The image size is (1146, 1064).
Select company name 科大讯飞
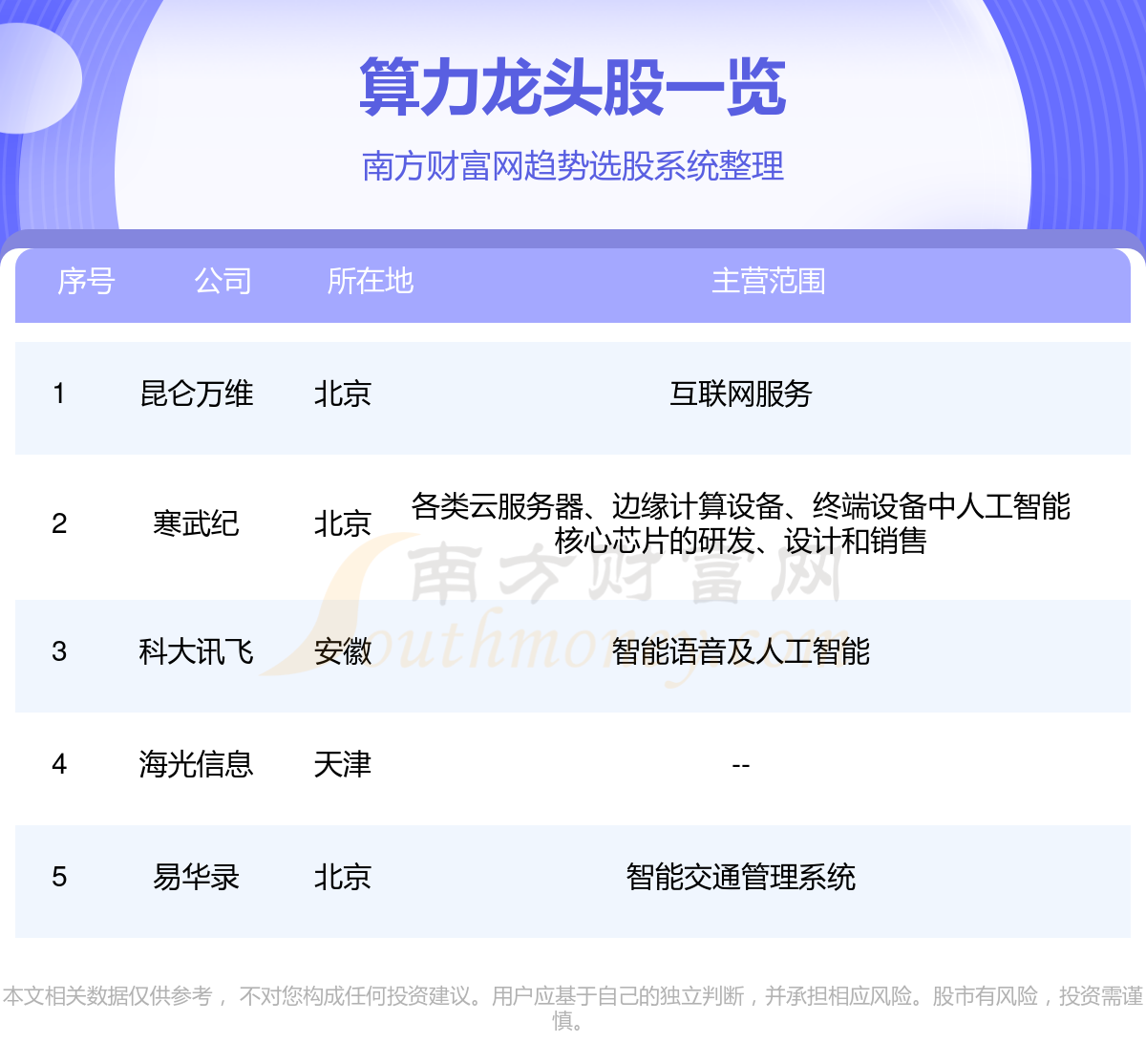[197, 651]
